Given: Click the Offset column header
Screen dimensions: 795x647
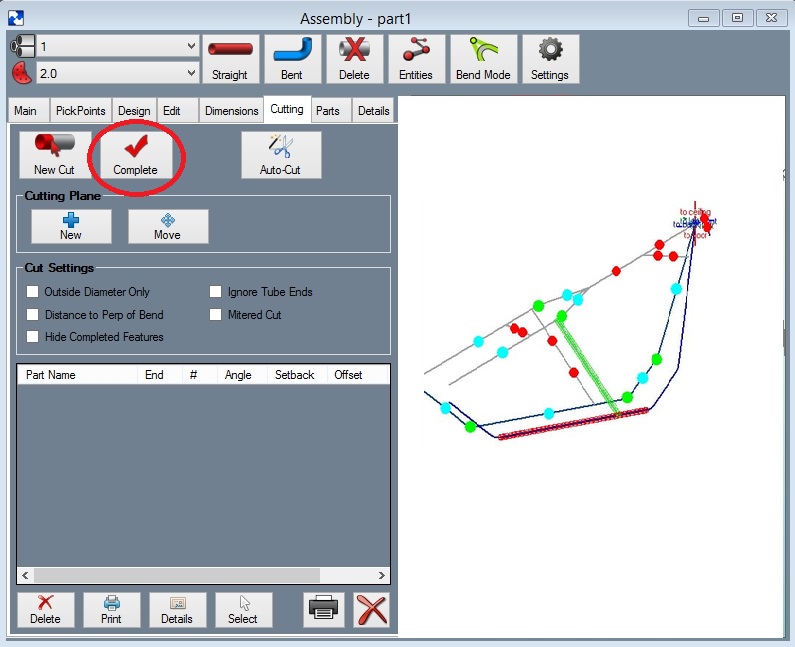Looking at the screenshot, I should click(x=358, y=375).
